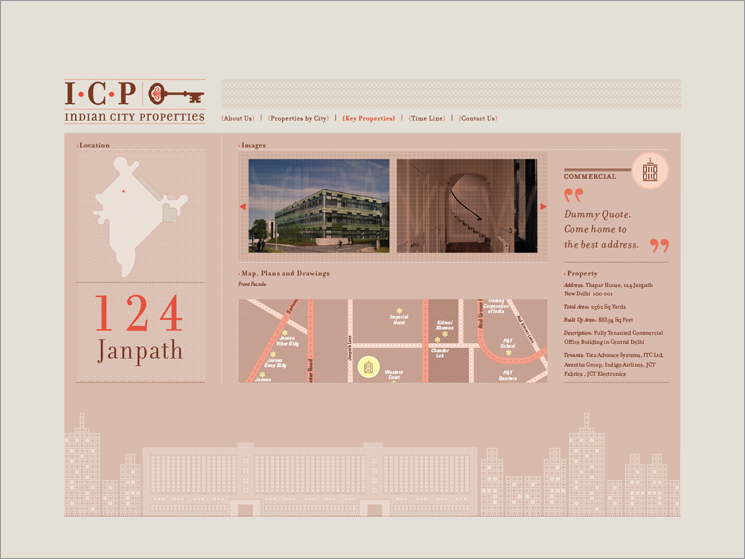Open the Contact Us page
Image resolution: width=745 pixels, height=559 pixels.
coord(478,118)
